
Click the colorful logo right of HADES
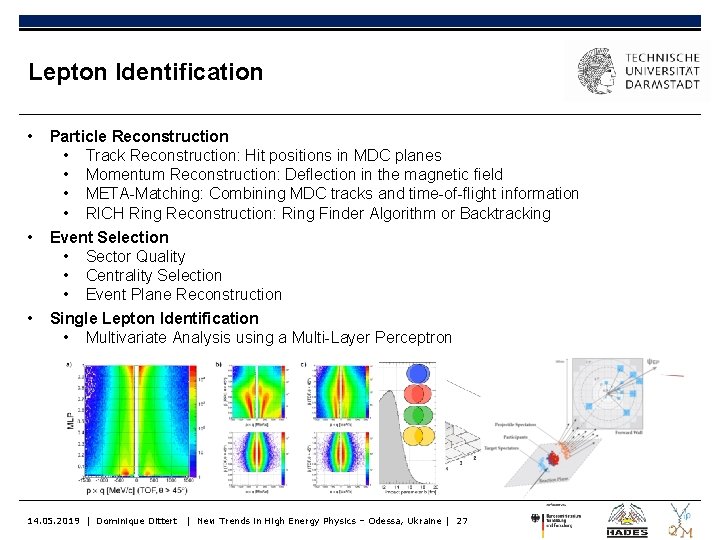tap(681, 521)
